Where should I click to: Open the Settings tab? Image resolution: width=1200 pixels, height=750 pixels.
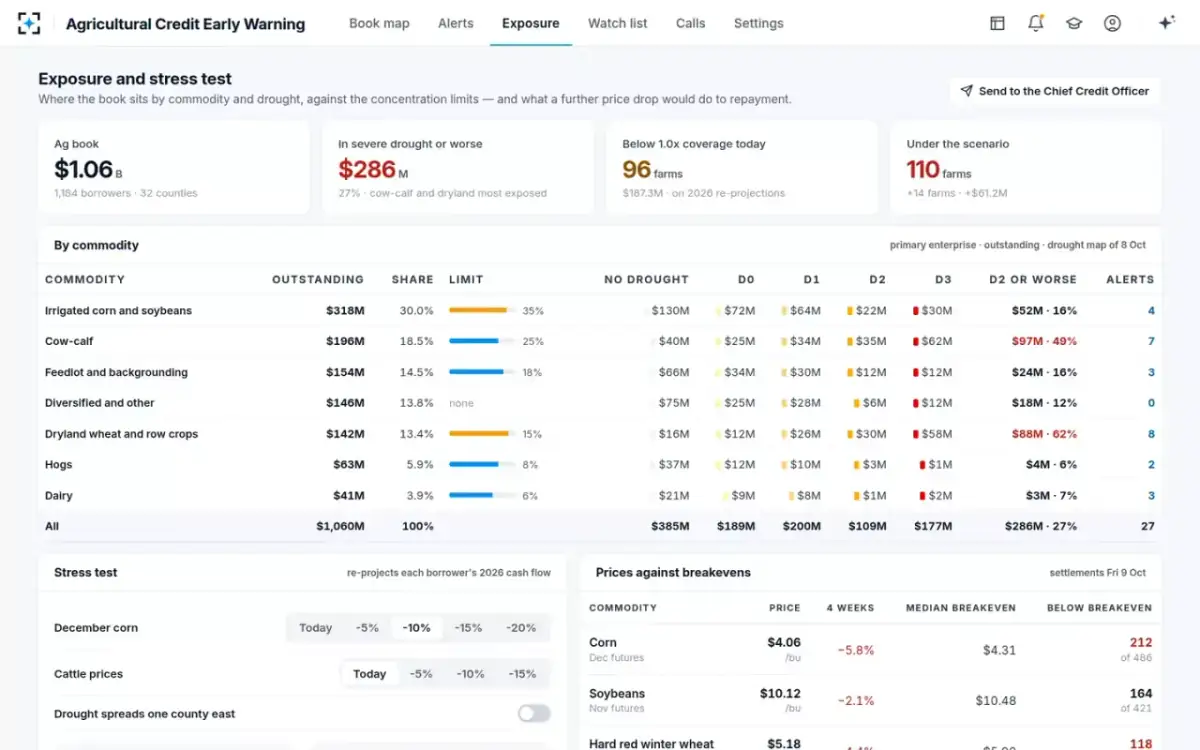pos(758,23)
